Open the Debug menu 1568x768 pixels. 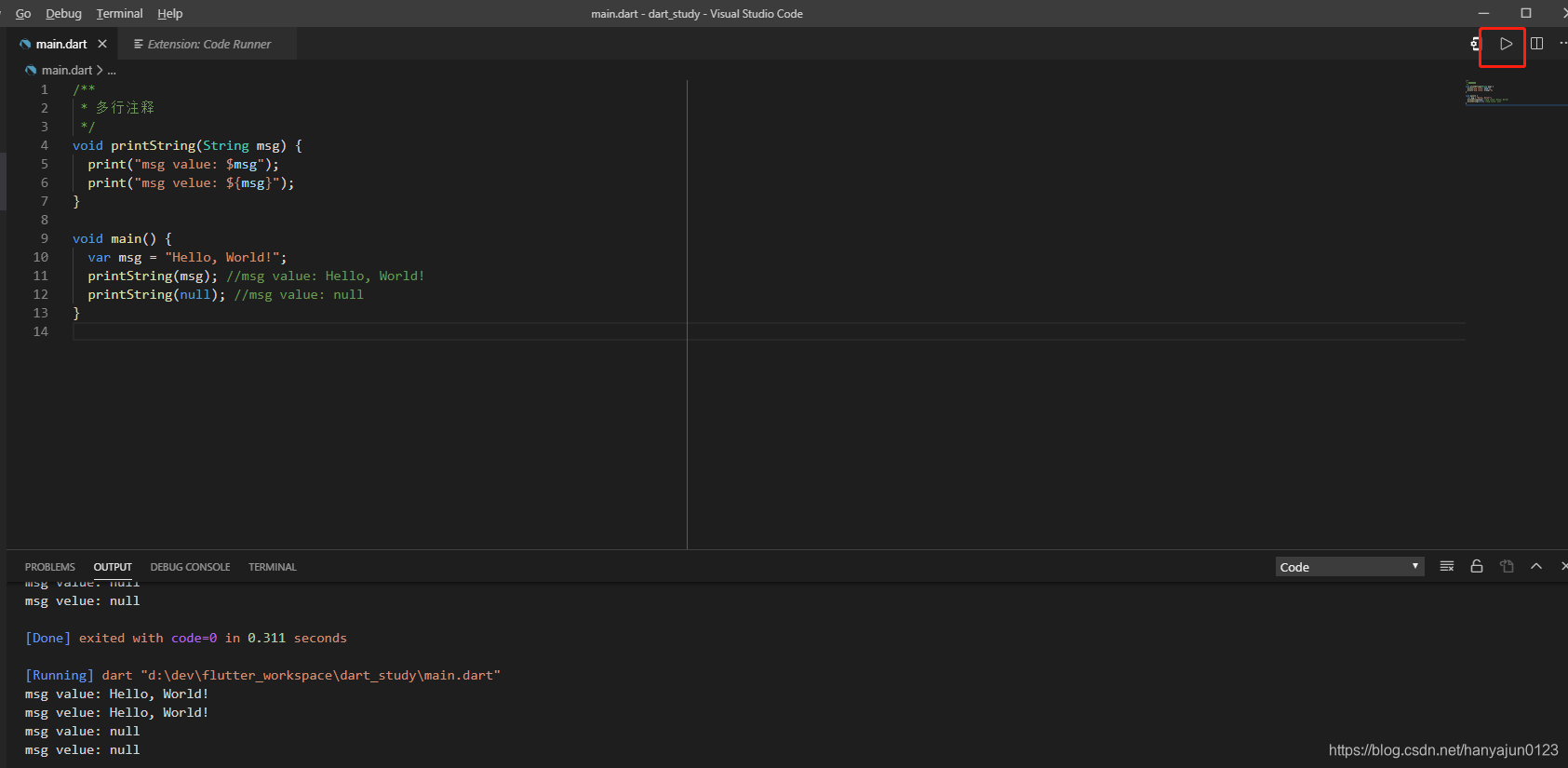(x=63, y=13)
